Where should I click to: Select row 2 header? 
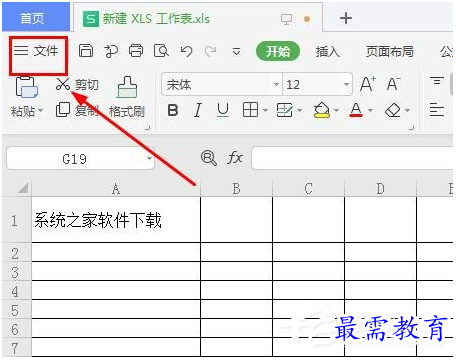click(16, 253)
